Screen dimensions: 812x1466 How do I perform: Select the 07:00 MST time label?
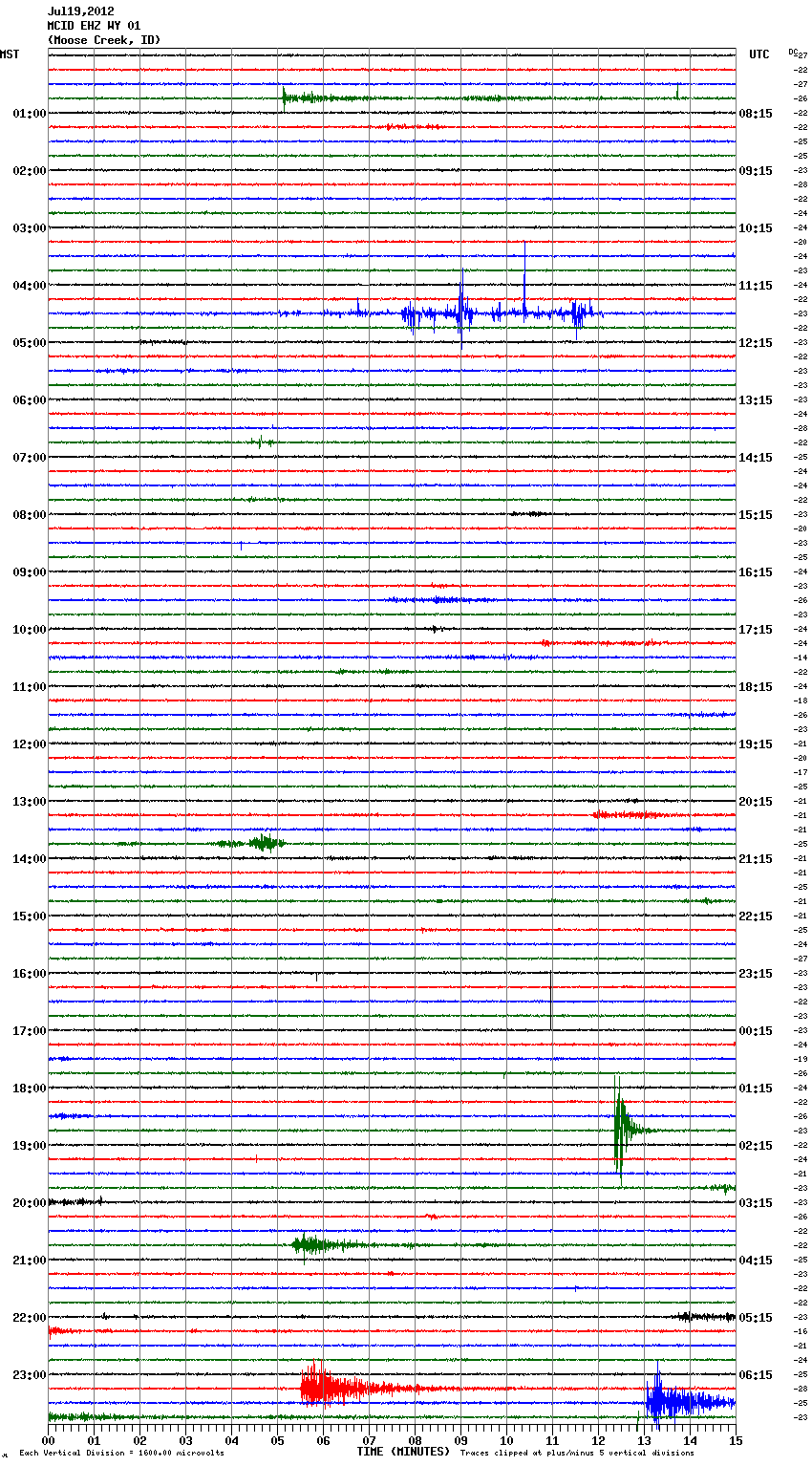tap(30, 458)
